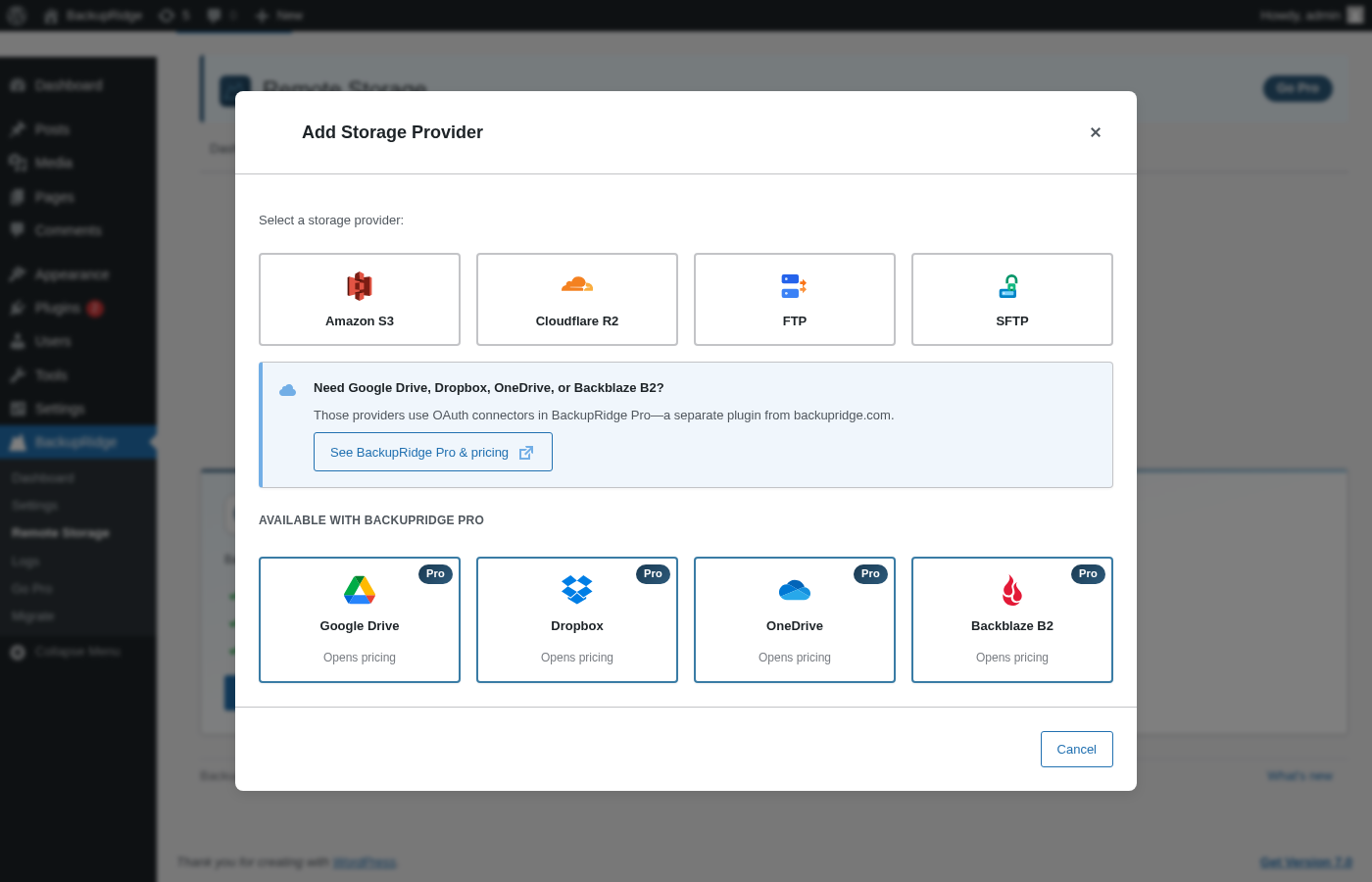Image resolution: width=1372 pixels, height=882 pixels.
Task: Open the Dropbox Pro card
Action: tap(577, 619)
